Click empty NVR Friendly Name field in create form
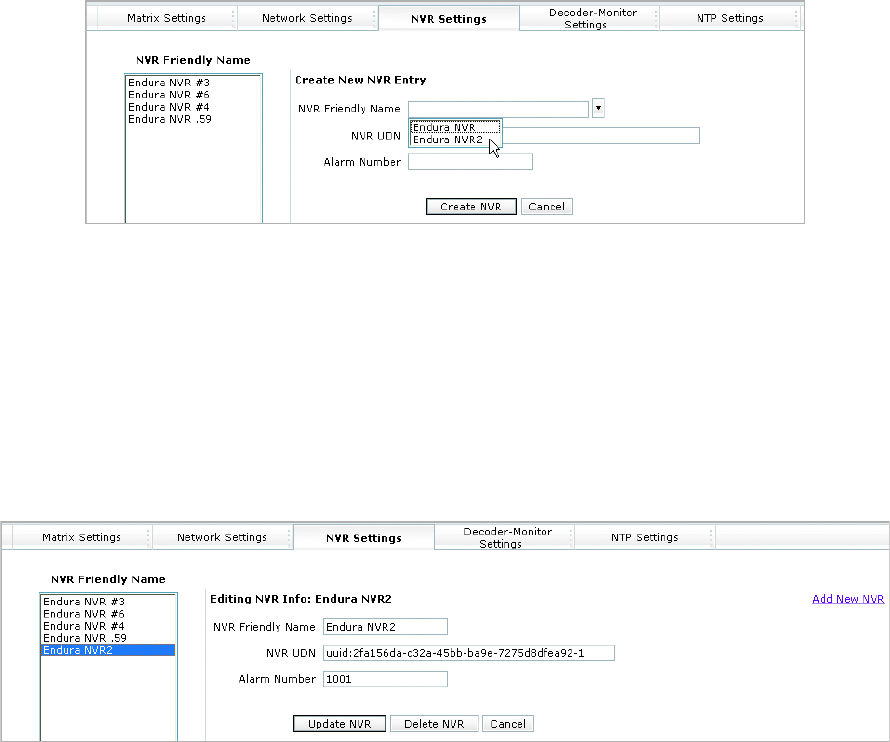890x742 pixels. 498,109
